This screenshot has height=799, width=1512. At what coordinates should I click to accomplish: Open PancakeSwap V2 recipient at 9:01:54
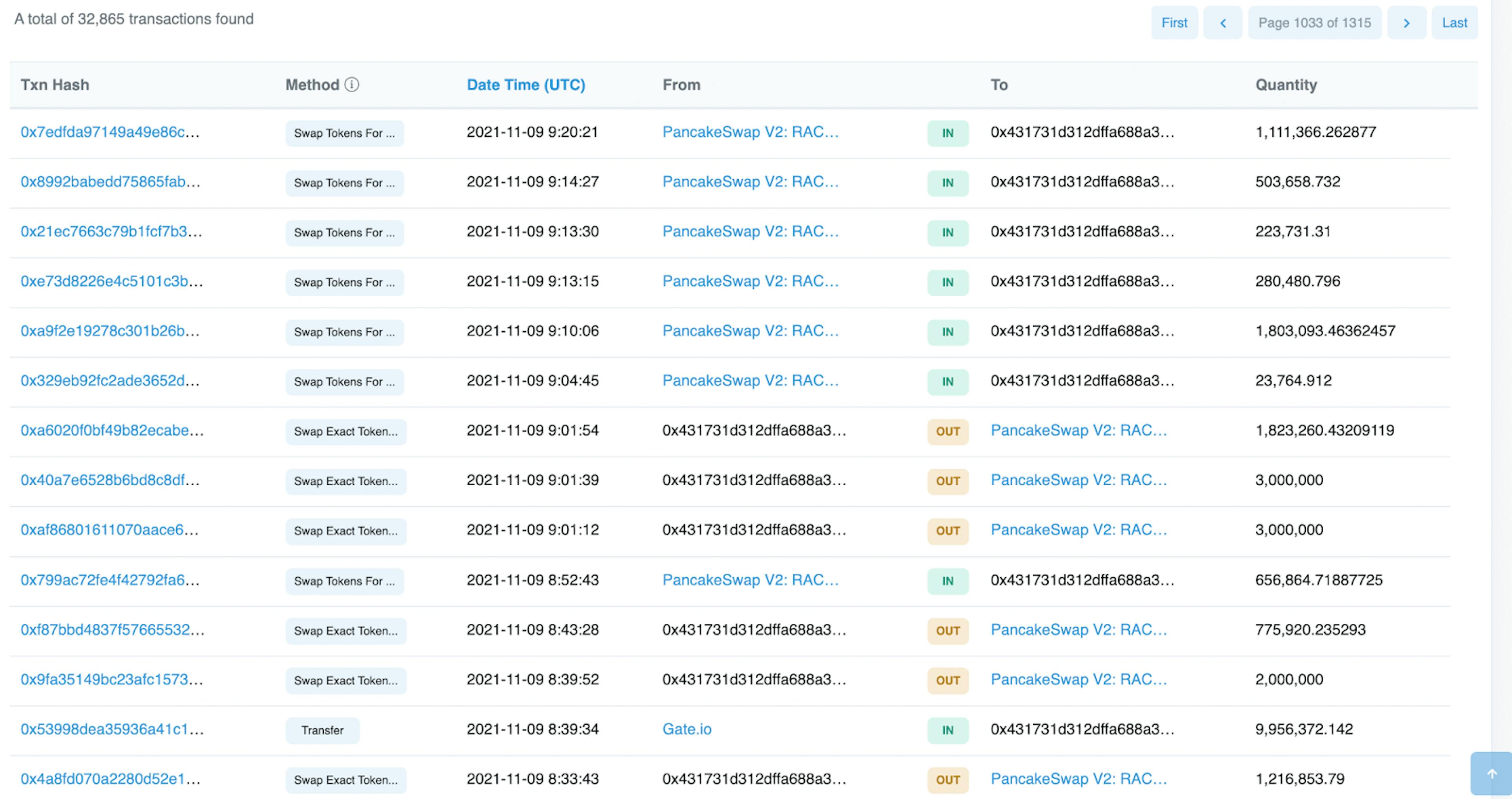coord(1079,430)
